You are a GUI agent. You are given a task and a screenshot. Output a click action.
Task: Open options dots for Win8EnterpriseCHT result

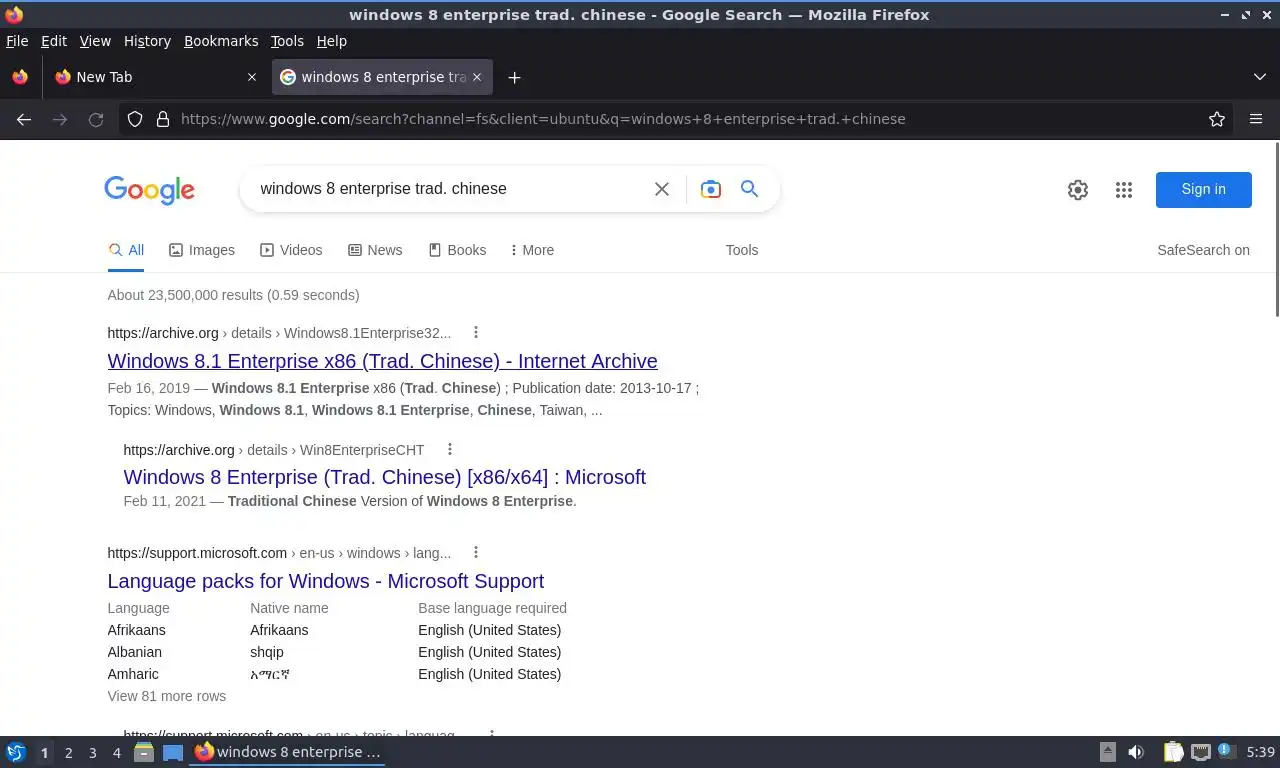pyautogui.click(x=450, y=449)
